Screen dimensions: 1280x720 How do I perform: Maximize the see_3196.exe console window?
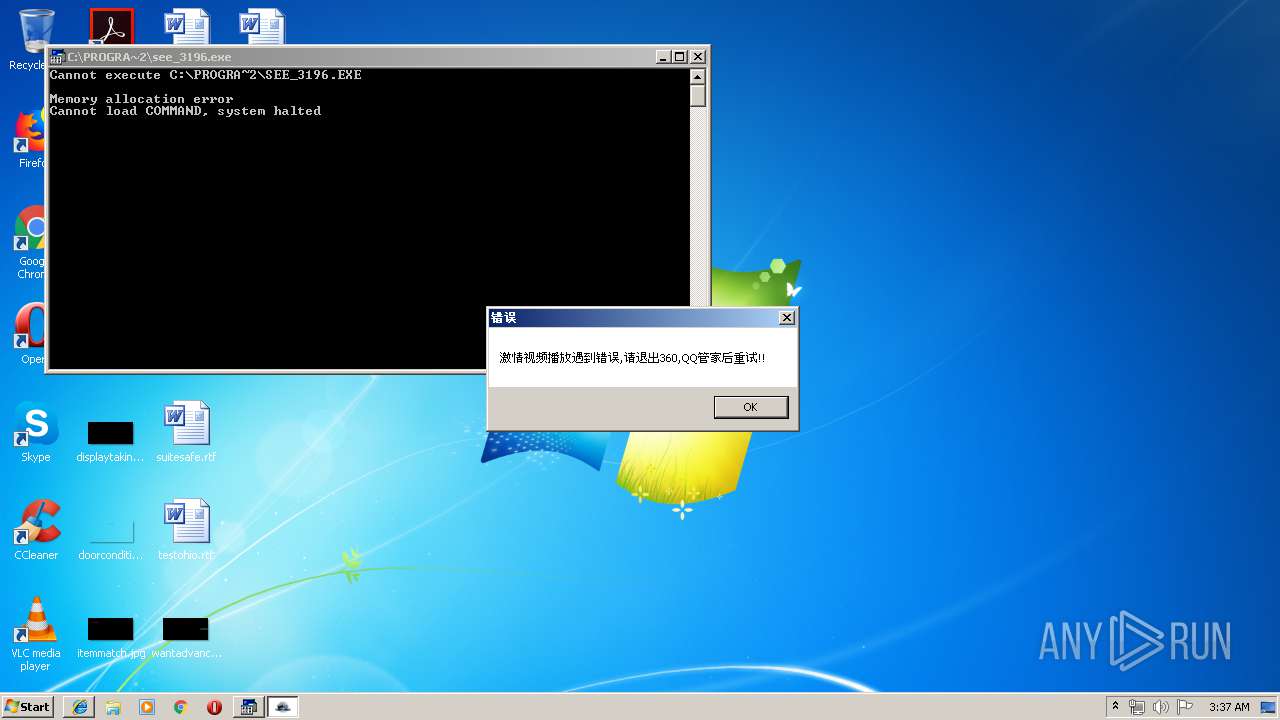tap(679, 57)
